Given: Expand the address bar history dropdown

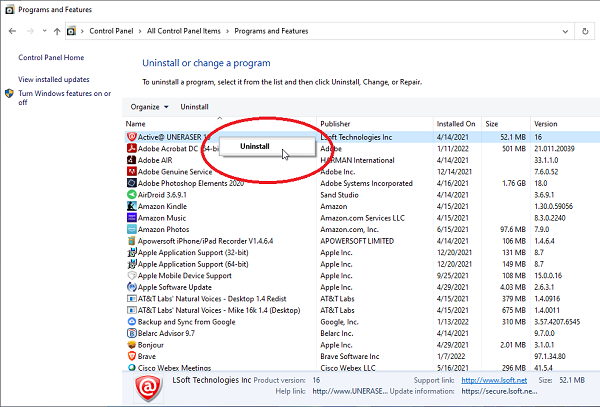Looking at the screenshot, I should point(565,31).
